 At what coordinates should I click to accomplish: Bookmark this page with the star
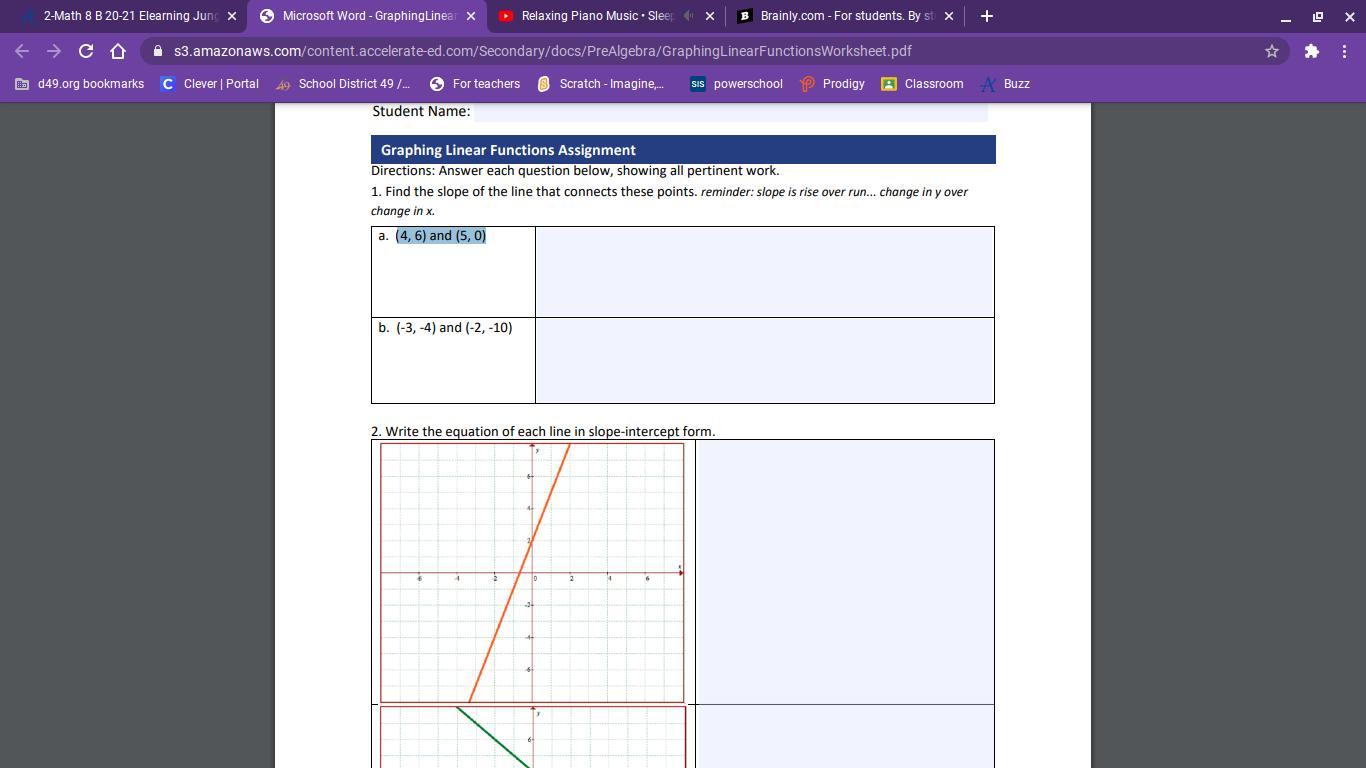point(1272,51)
